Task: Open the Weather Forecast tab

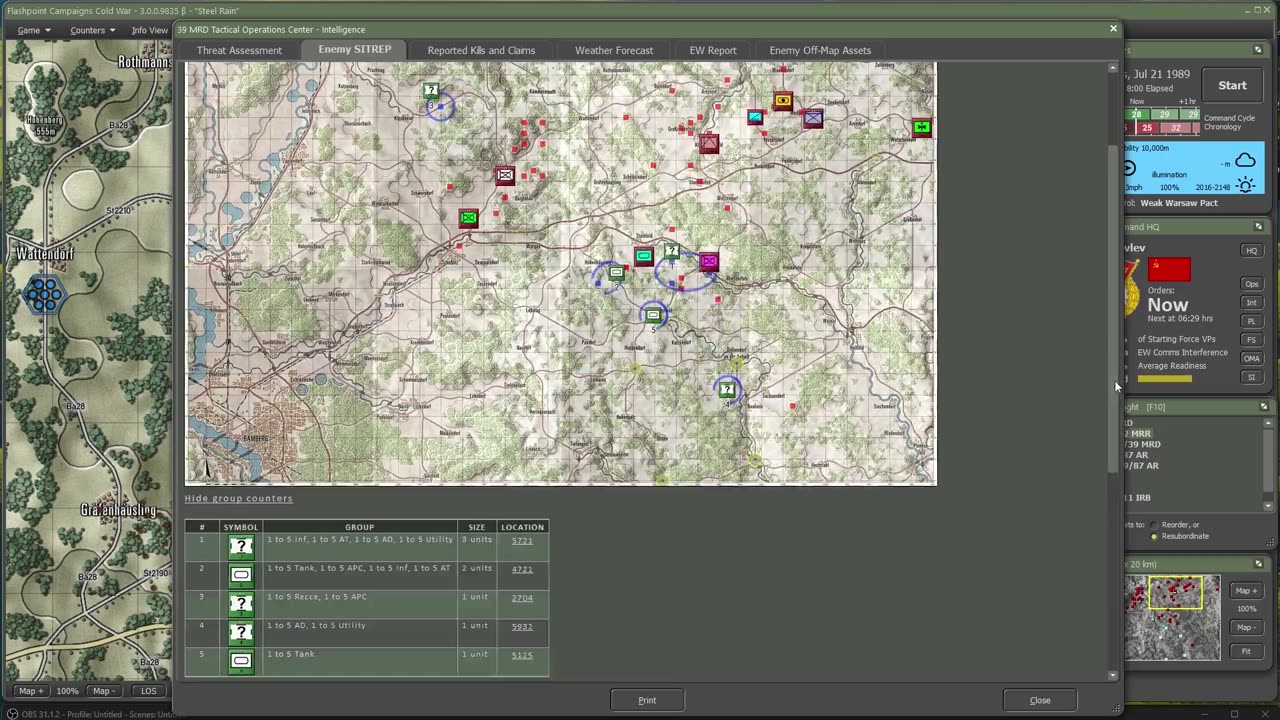Action: [x=613, y=50]
